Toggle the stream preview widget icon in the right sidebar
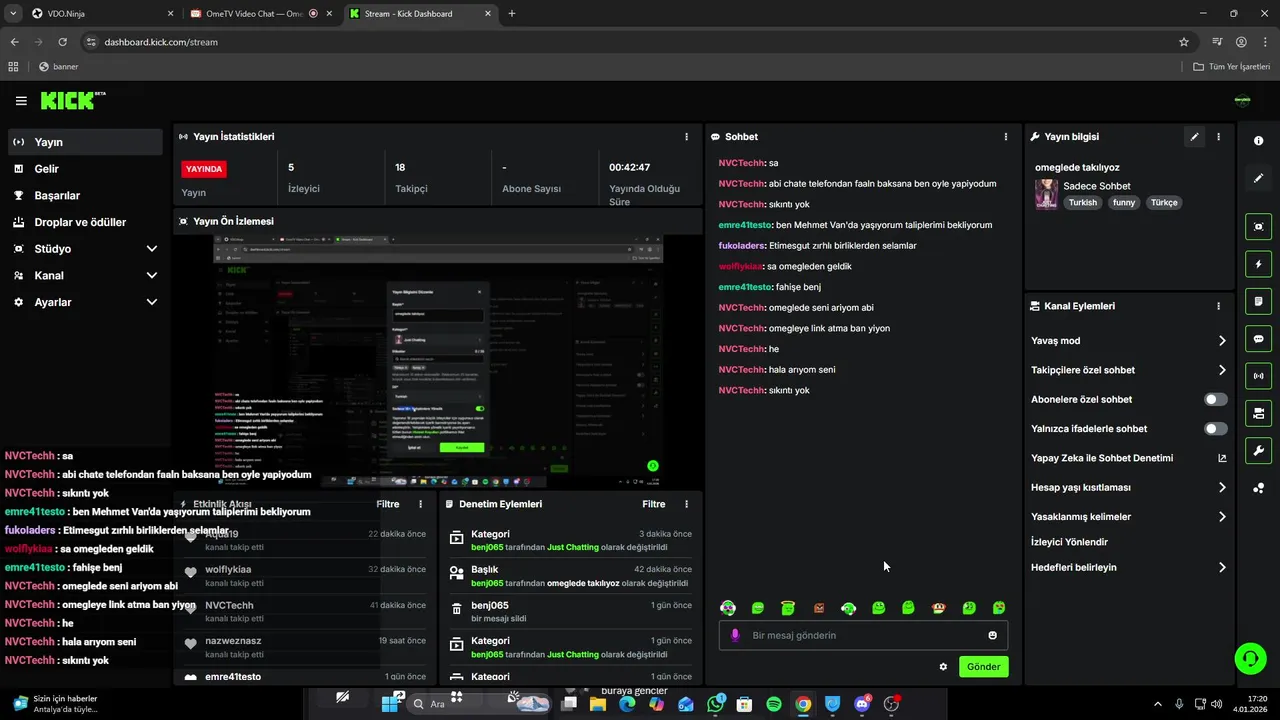The height and width of the screenshot is (720, 1280). click(x=1258, y=227)
